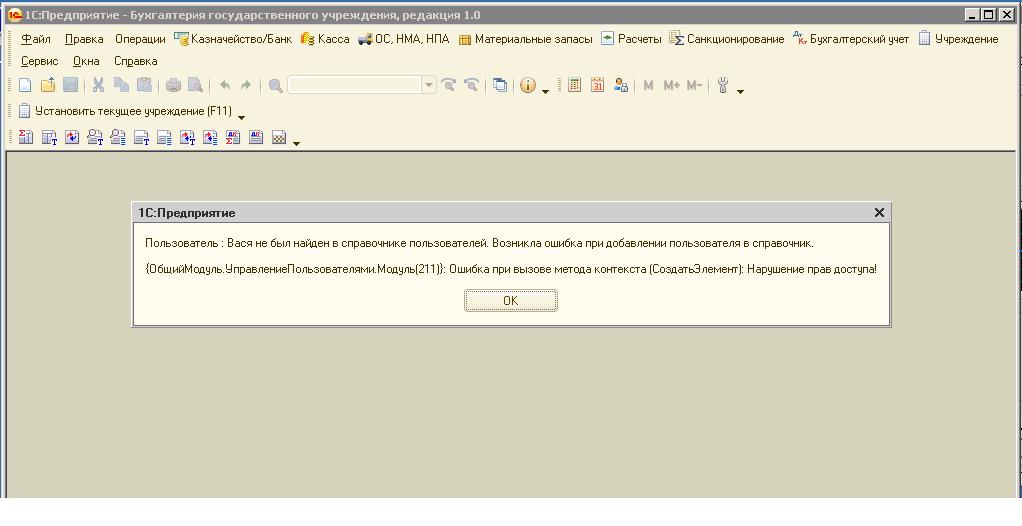This screenshot has width=1022, height=526.
Task: Click the Redo arrow icon
Action: click(x=246, y=85)
